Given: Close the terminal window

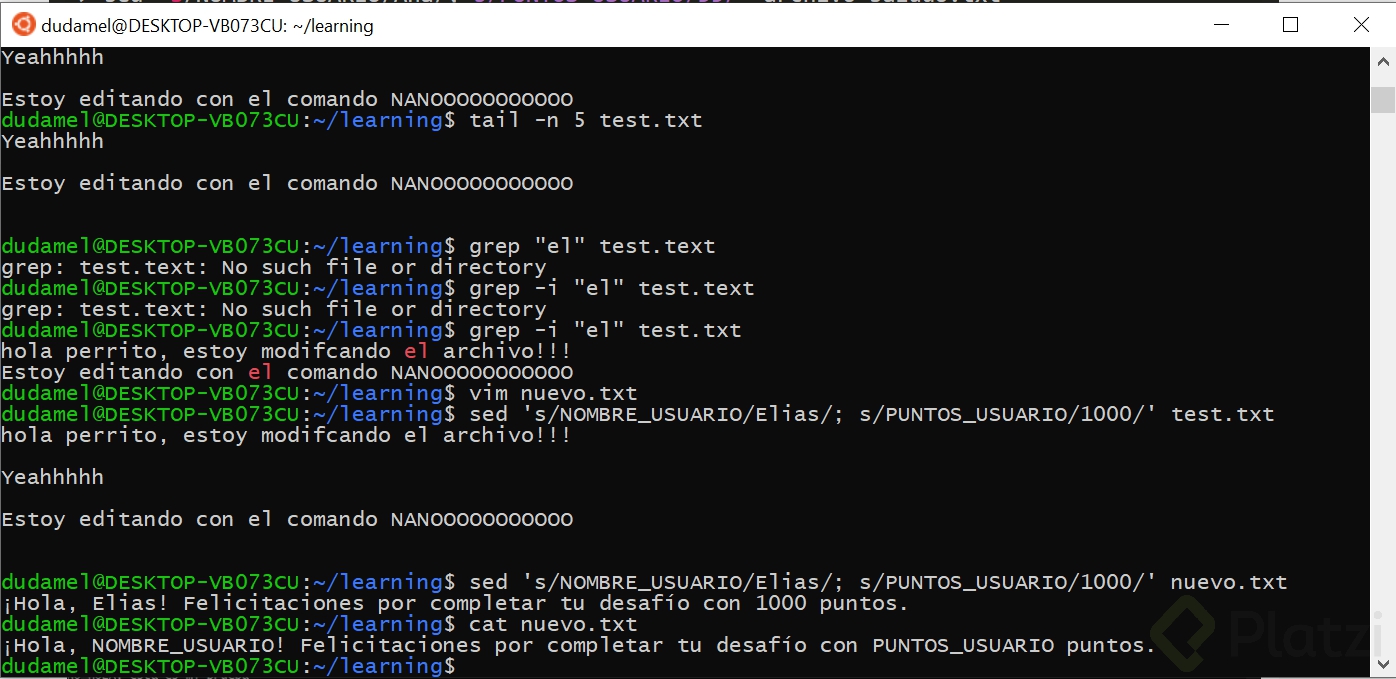Looking at the screenshot, I should [x=1361, y=25].
